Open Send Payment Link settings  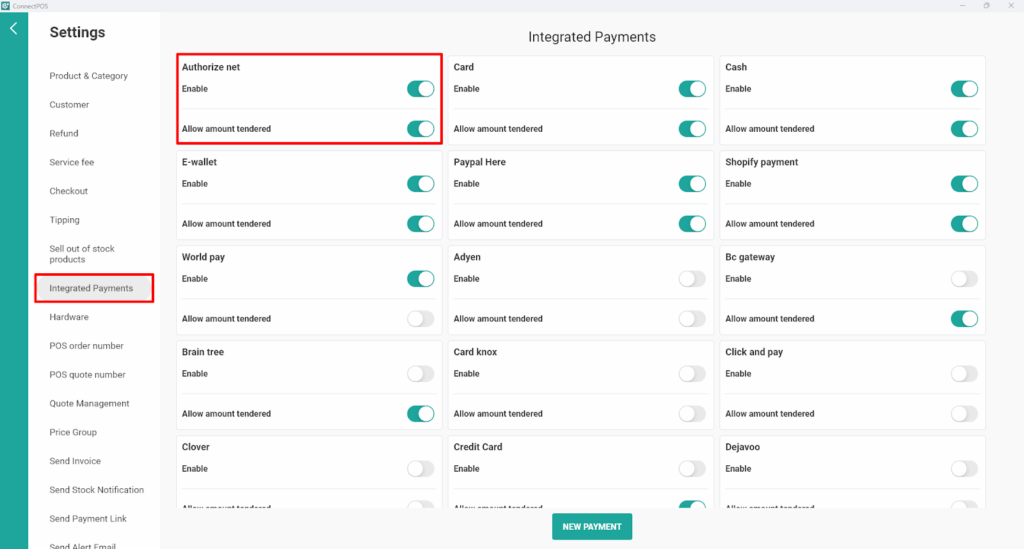tap(88, 519)
